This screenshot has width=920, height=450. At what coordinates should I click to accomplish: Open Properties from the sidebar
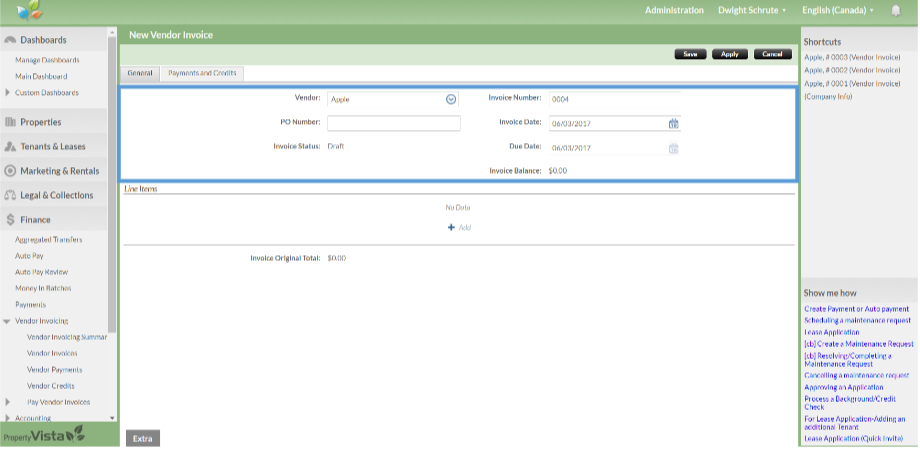[x=40, y=122]
